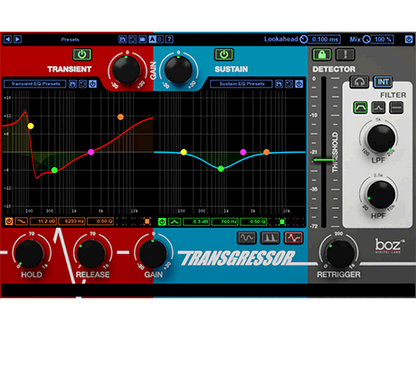Edit the Lookahead 0.100 ms field
416x376 pixels.
click(x=324, y=39)
